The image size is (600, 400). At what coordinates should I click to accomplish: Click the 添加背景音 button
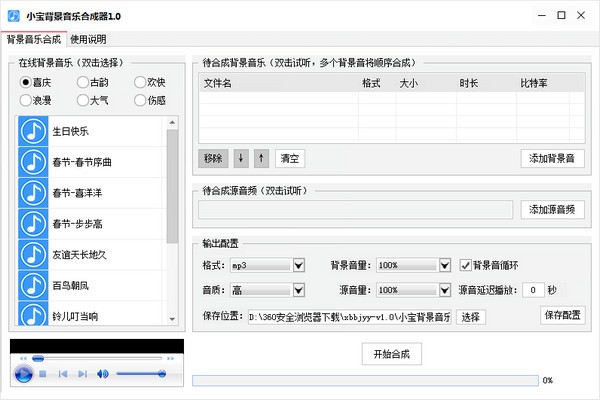(552, 158)
